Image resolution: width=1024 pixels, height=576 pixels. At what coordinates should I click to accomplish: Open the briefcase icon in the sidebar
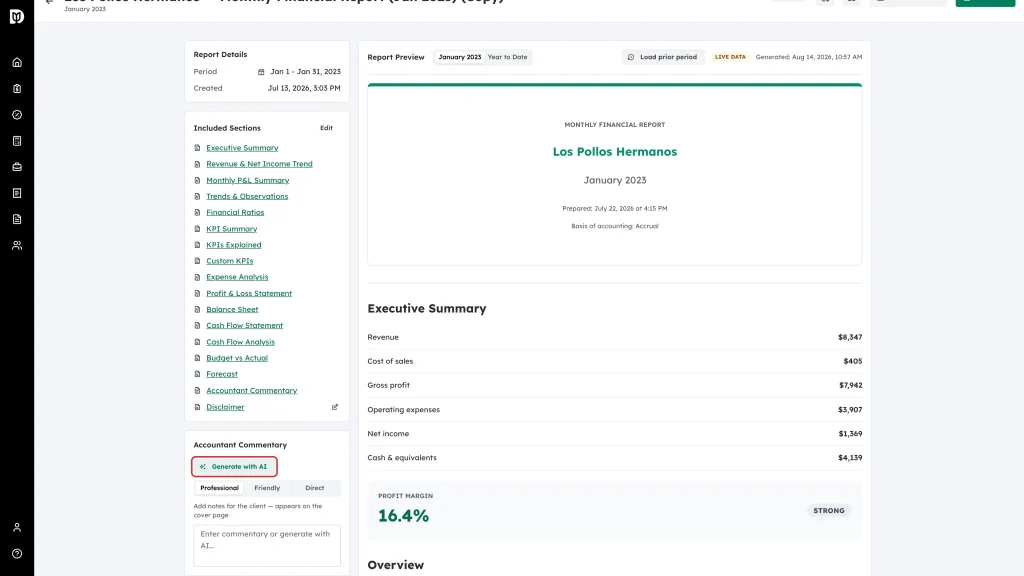(x=17, y=167)
